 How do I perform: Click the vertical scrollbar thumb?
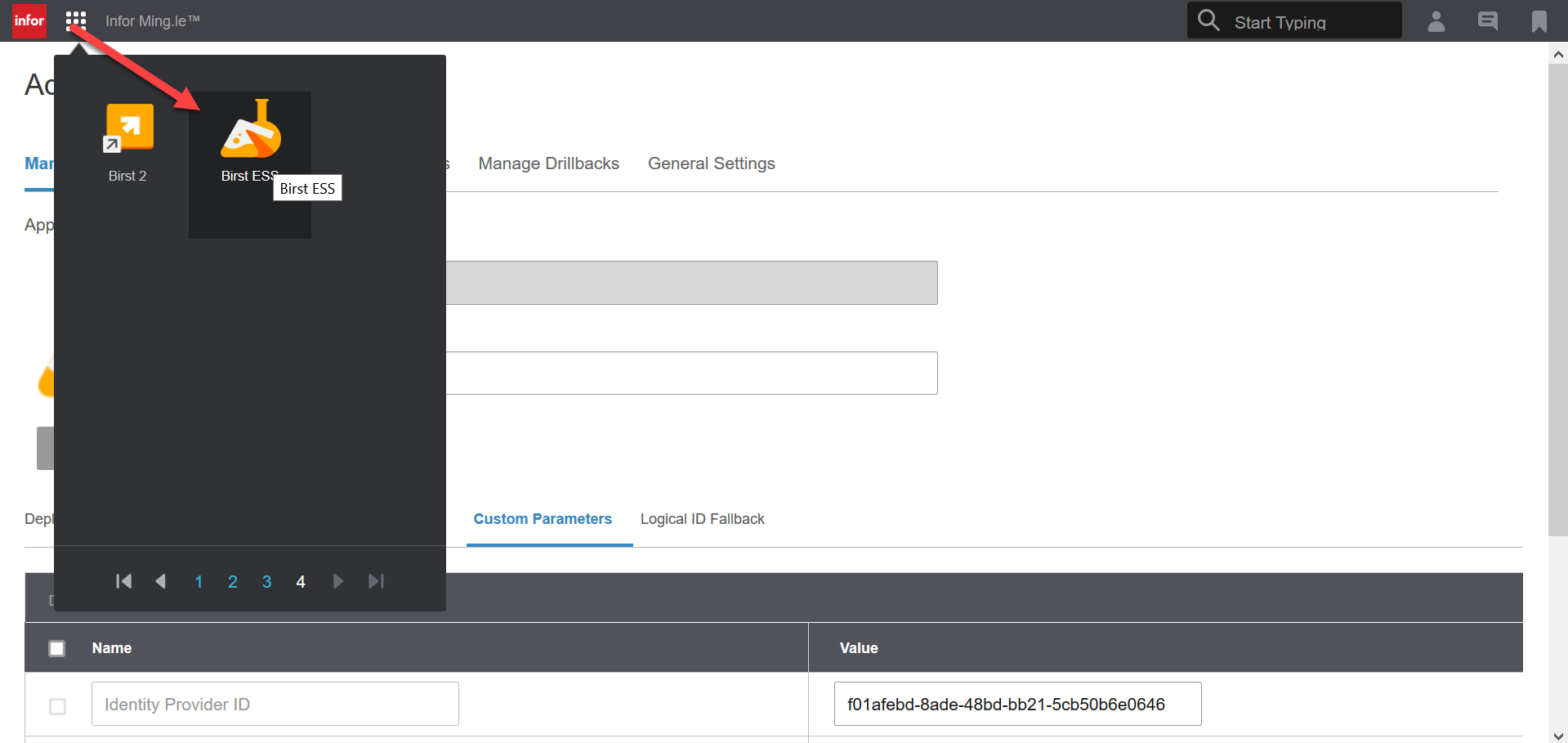[1558, 300]
